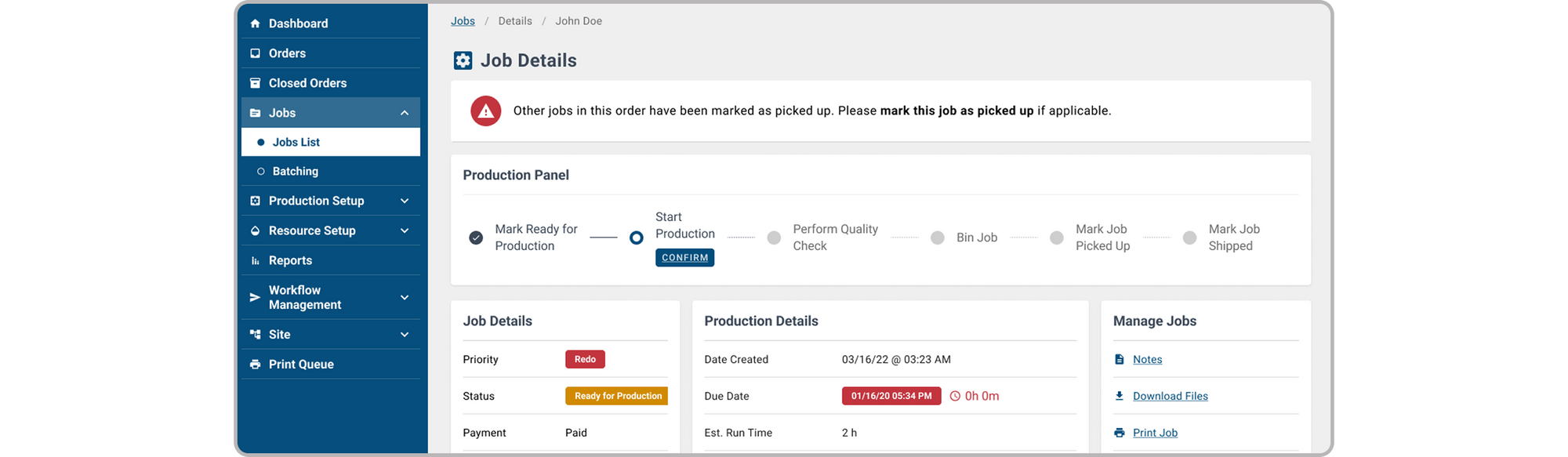Click the completed Mark Ready for Production checkmark
The height and width of the screenshot is (457, 1568).
coord(476,238)
